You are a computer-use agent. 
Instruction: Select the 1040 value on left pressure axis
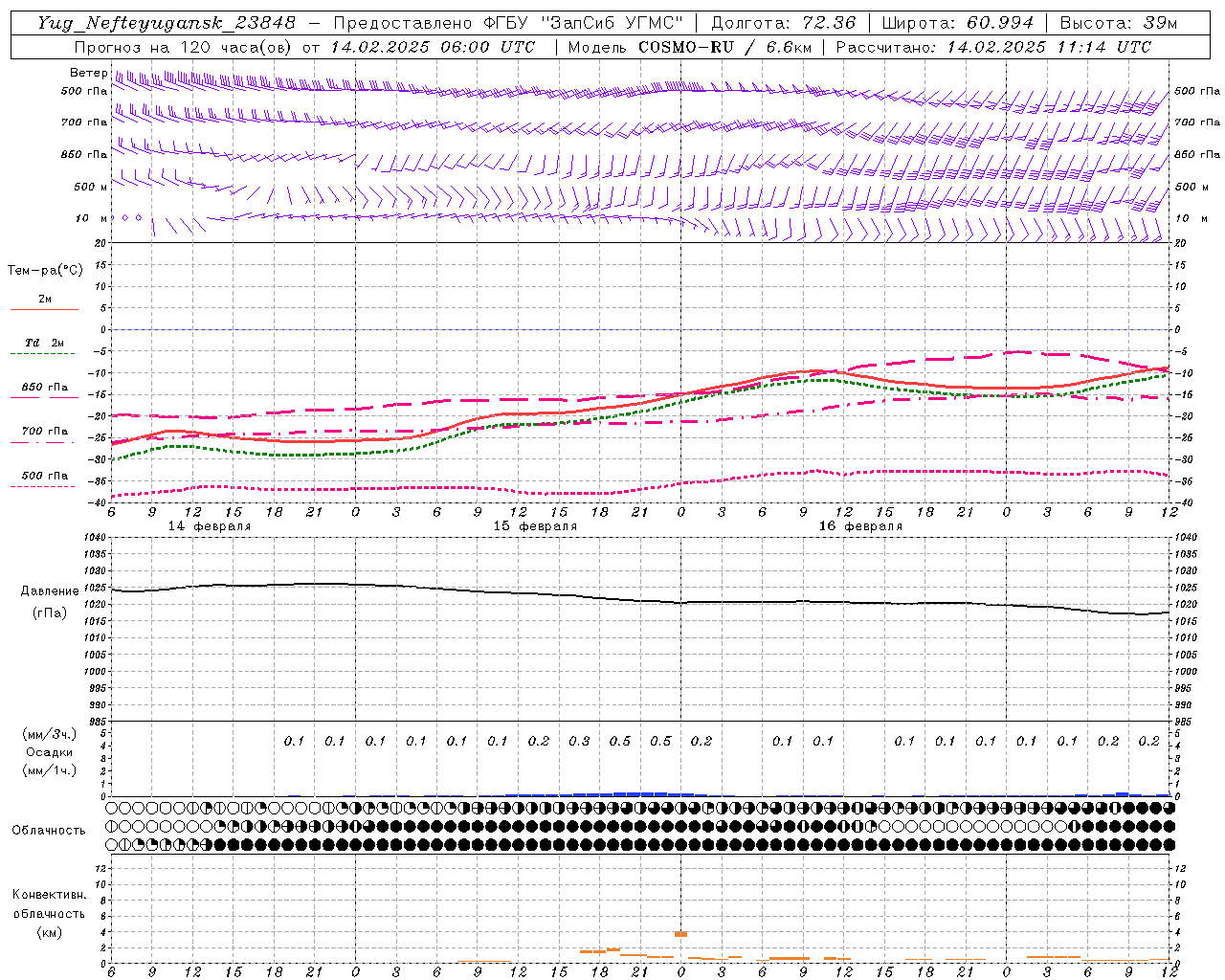95,537
